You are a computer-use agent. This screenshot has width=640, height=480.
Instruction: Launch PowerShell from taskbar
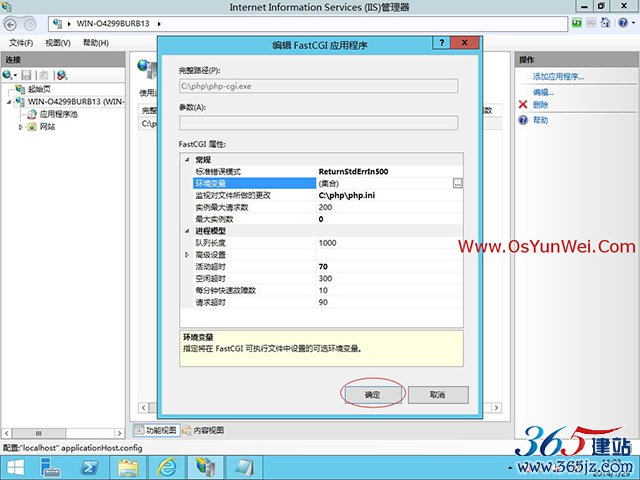tap(90, 468)
